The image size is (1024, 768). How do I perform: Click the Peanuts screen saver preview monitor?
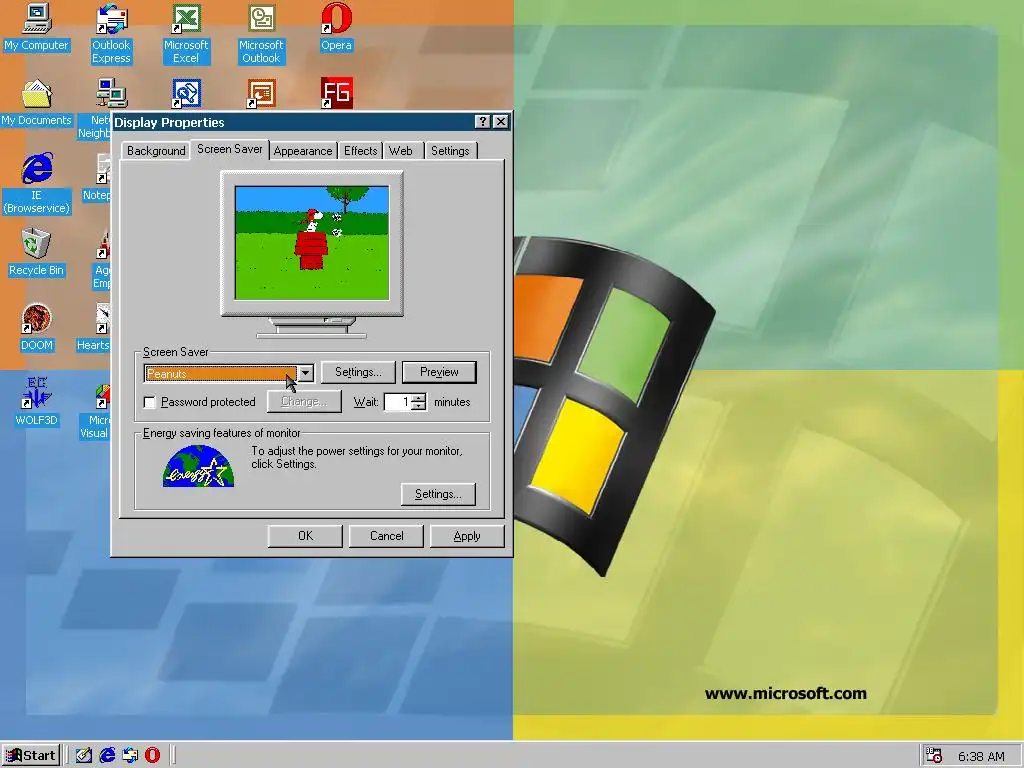click(x=312, y=243)
